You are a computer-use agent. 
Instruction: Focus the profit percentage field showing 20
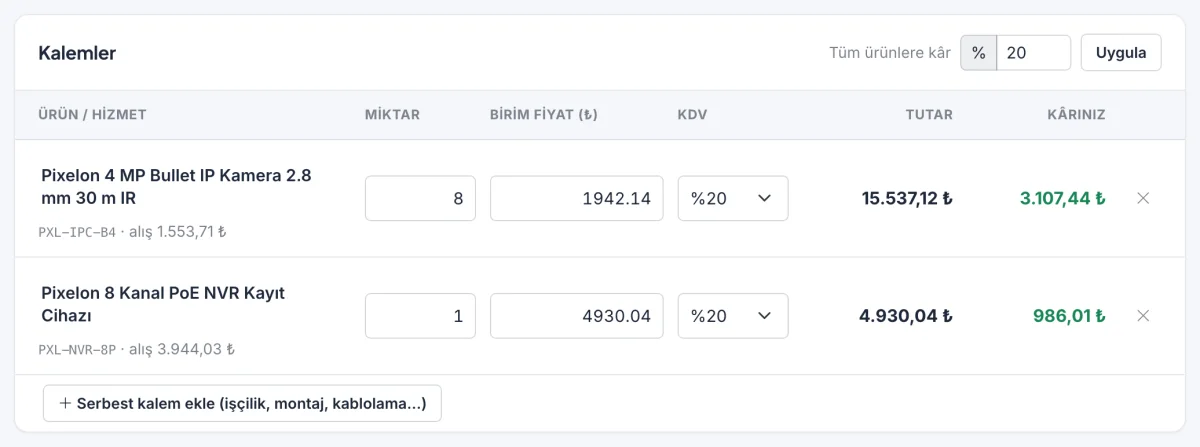pos(1034,53)
